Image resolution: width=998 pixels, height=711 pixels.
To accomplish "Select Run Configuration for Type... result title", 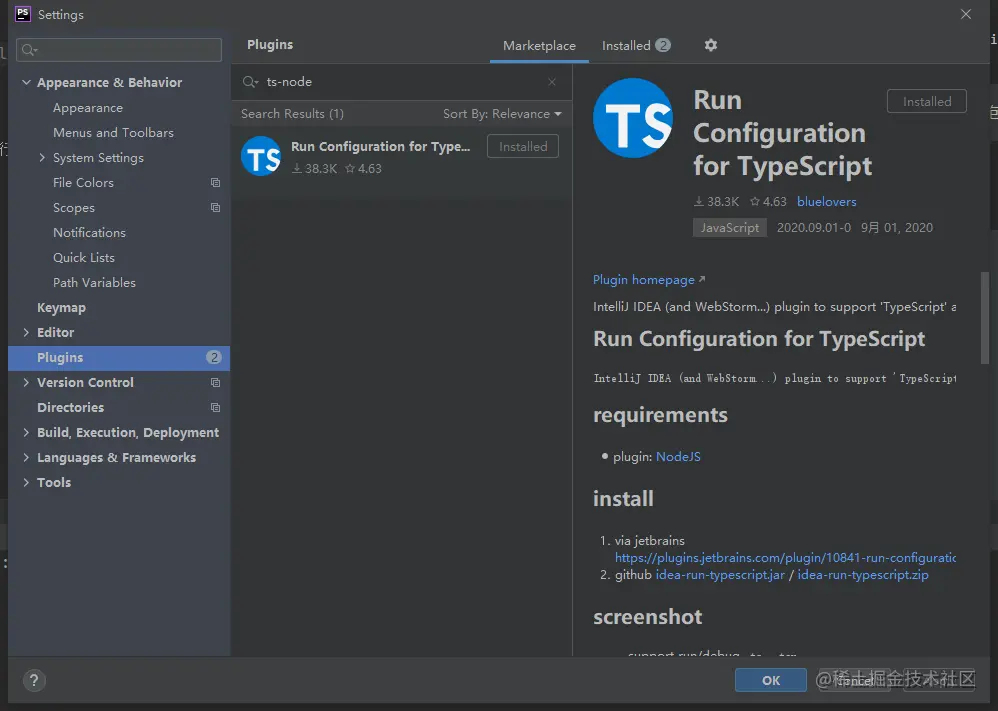I will (x=380, y=146).
